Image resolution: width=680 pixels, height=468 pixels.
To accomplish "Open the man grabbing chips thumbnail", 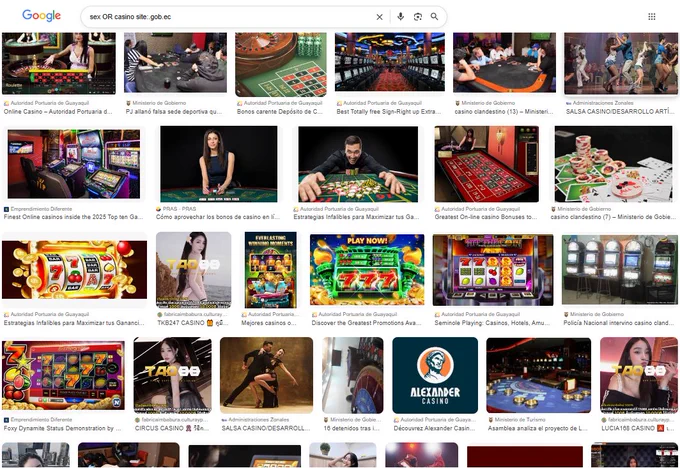I will 358,164.
